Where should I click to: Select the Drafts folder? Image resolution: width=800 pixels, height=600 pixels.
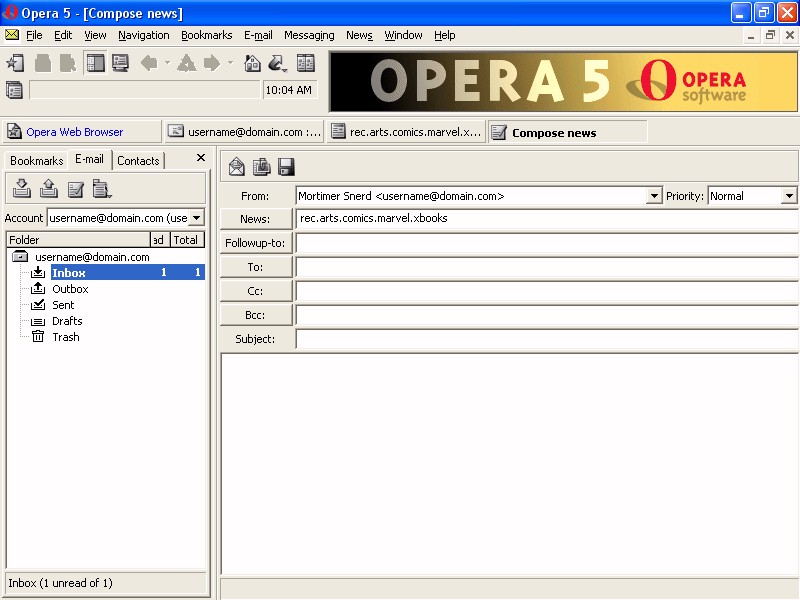click(57, 321)
